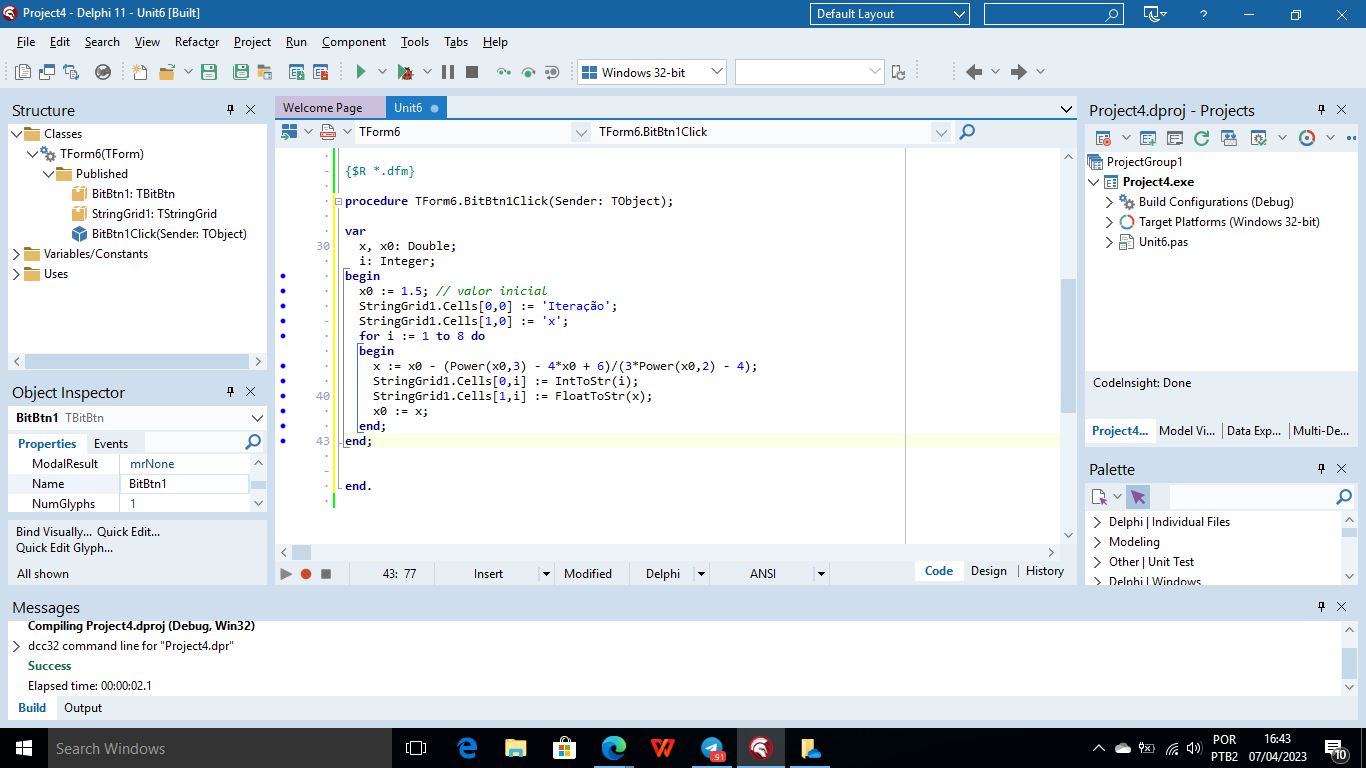
Task: Click the Save All icon
Action: (241, 72)
